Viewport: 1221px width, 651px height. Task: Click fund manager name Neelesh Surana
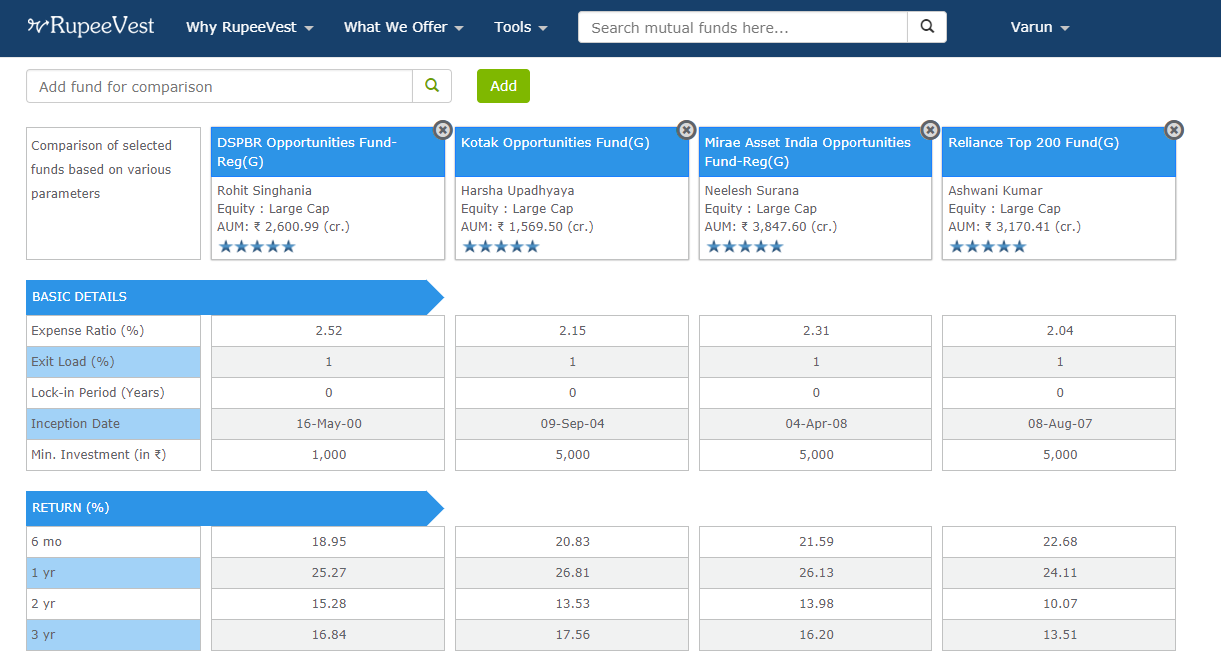[x=752, y=190]
